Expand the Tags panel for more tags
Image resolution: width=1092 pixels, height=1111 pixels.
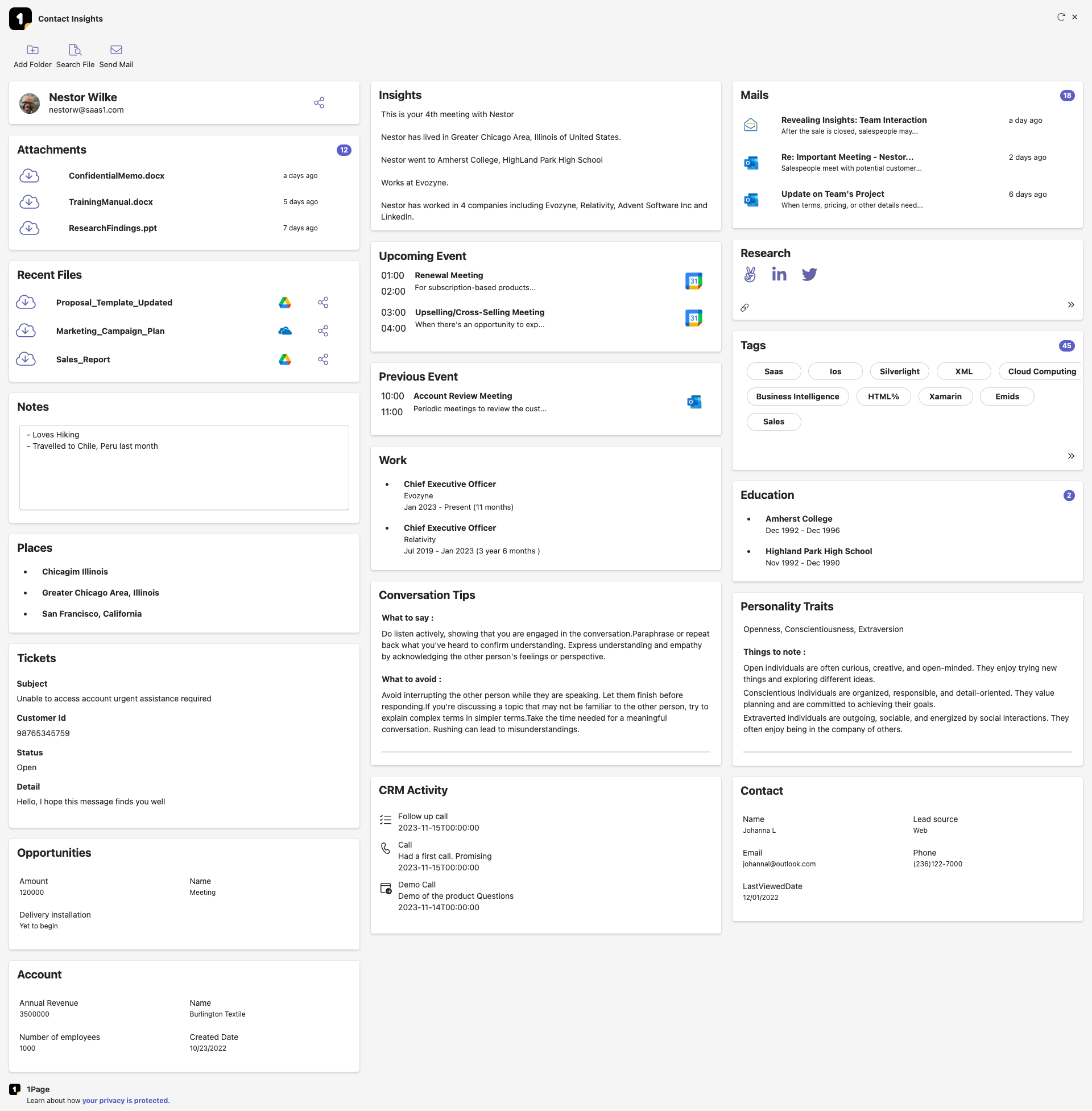click(x=1070, y=456)
